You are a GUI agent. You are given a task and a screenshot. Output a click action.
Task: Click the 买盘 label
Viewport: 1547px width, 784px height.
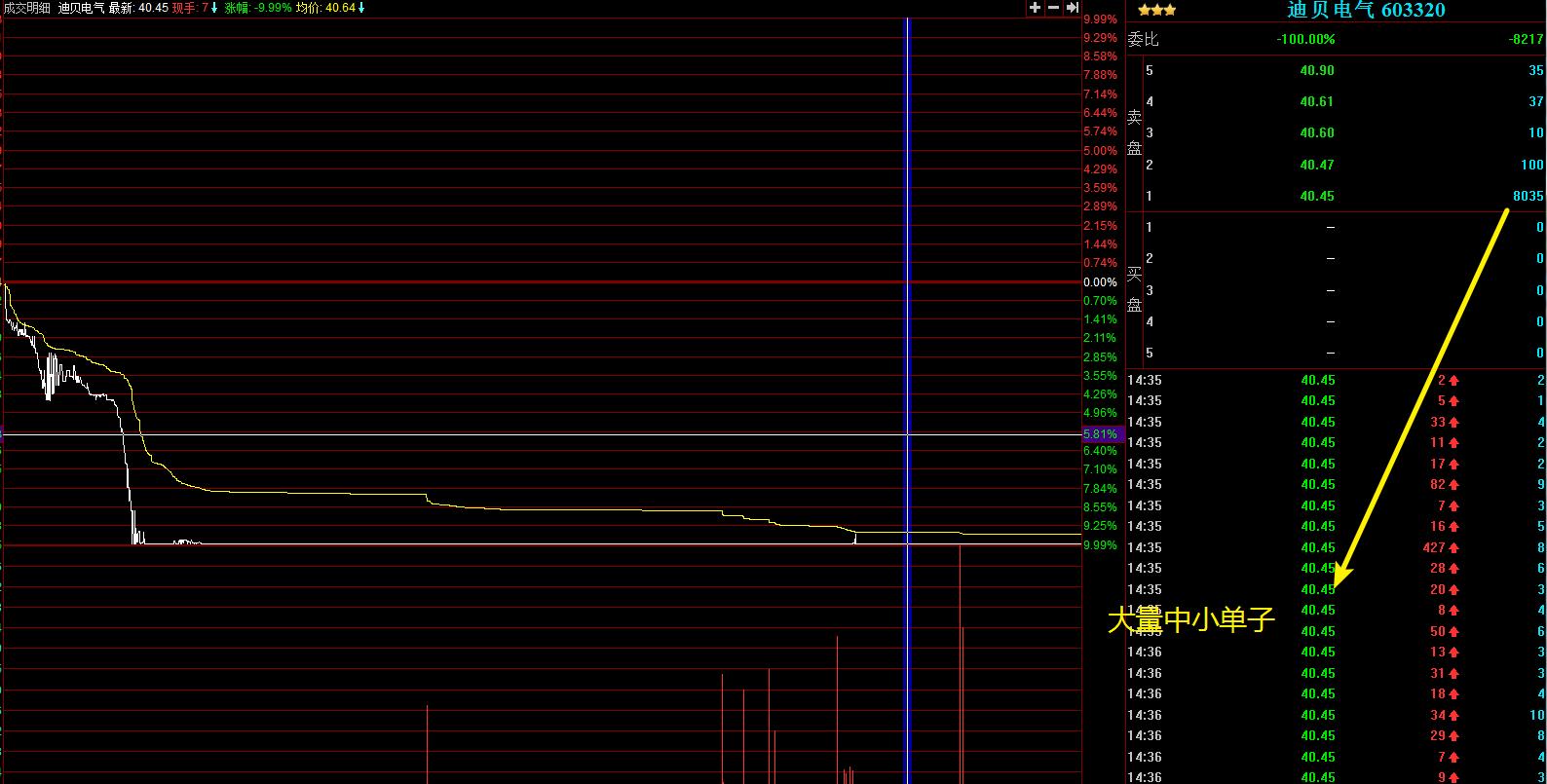tap(1134, 290)
